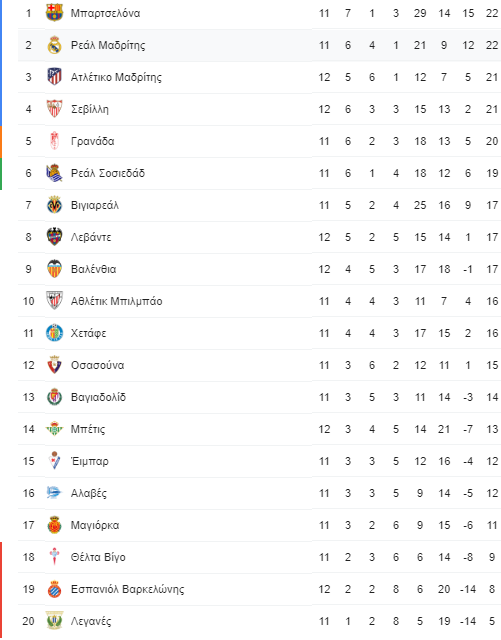
Task: Open the Θέλτα Βίγο team link
Action: (98, 557)
